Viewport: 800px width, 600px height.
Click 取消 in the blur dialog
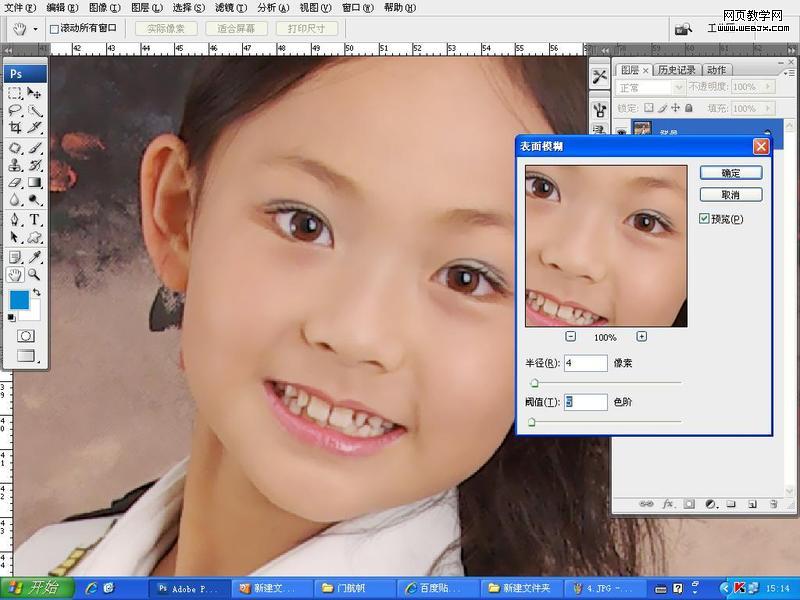click(x=730, y=195)
